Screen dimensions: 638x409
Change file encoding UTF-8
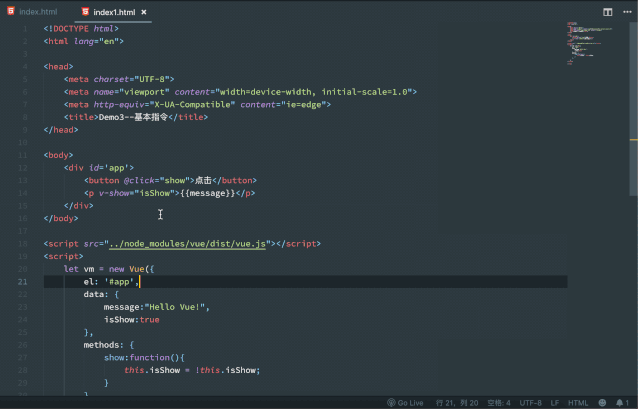530,402
